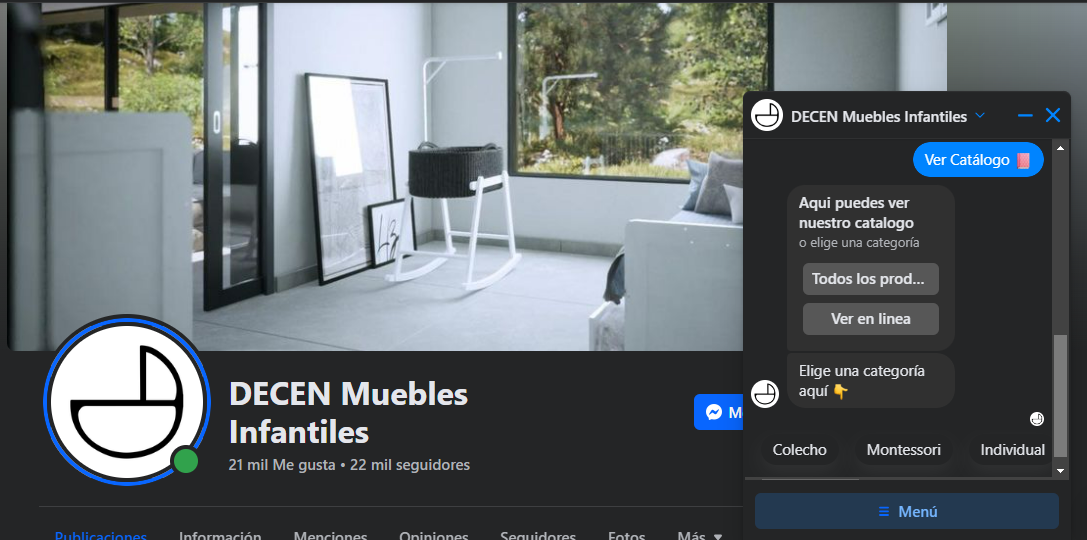Viewport: 1087px width, 540px height.
Task: Click the chat scrollbar up arrow
Action: pos(1060,148)
